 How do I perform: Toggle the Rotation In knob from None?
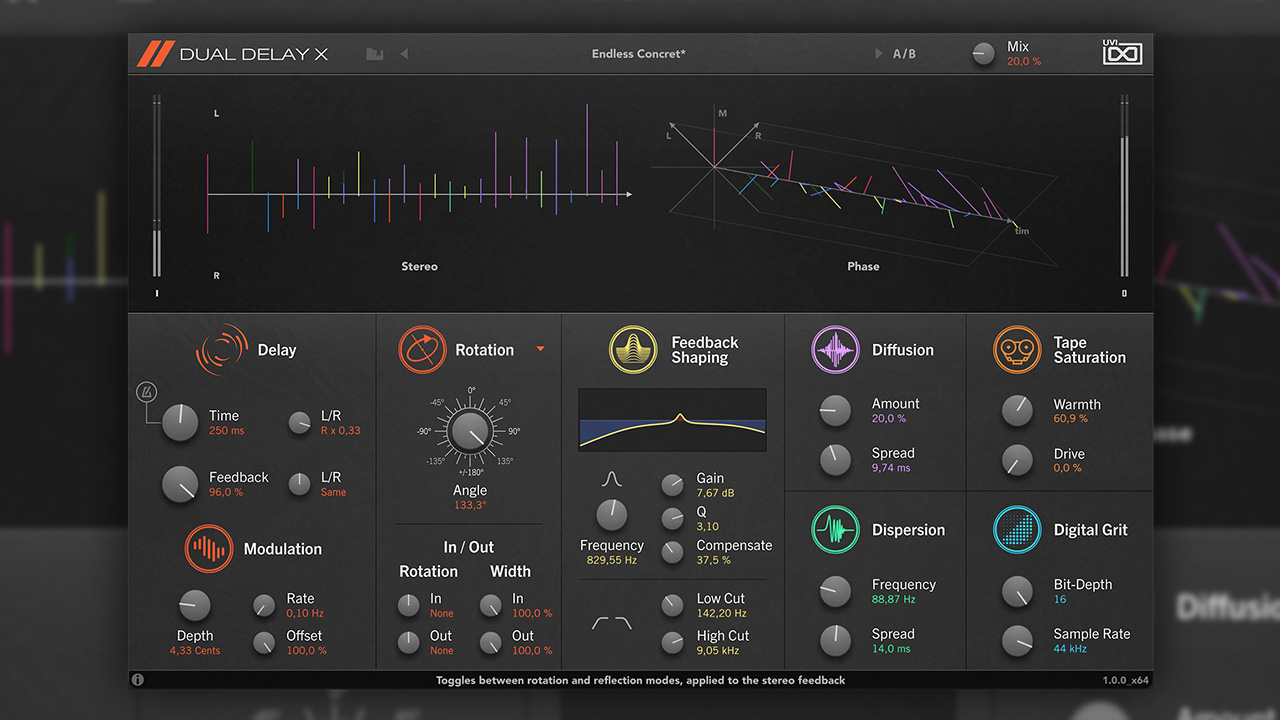click(409, 604)
